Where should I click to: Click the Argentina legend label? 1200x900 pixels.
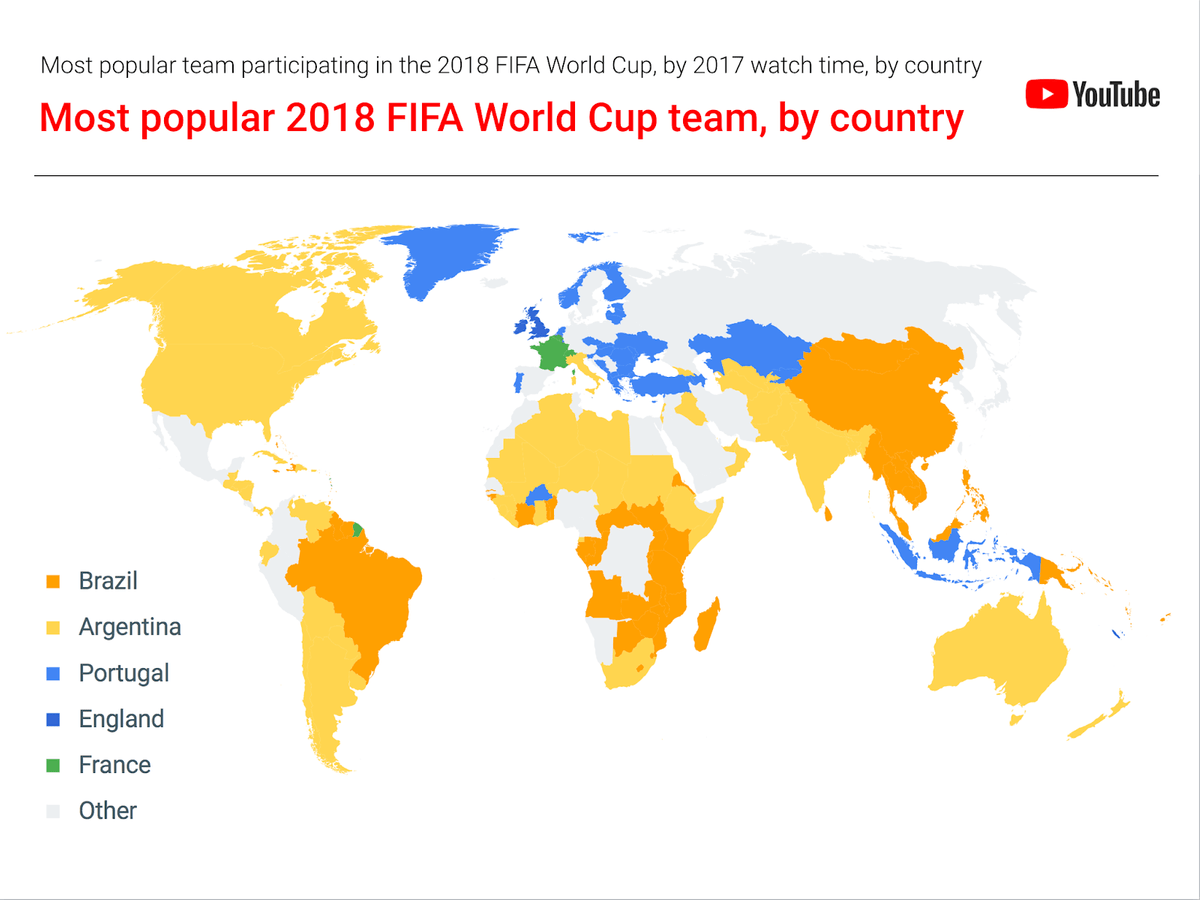[x=130, y=627]
